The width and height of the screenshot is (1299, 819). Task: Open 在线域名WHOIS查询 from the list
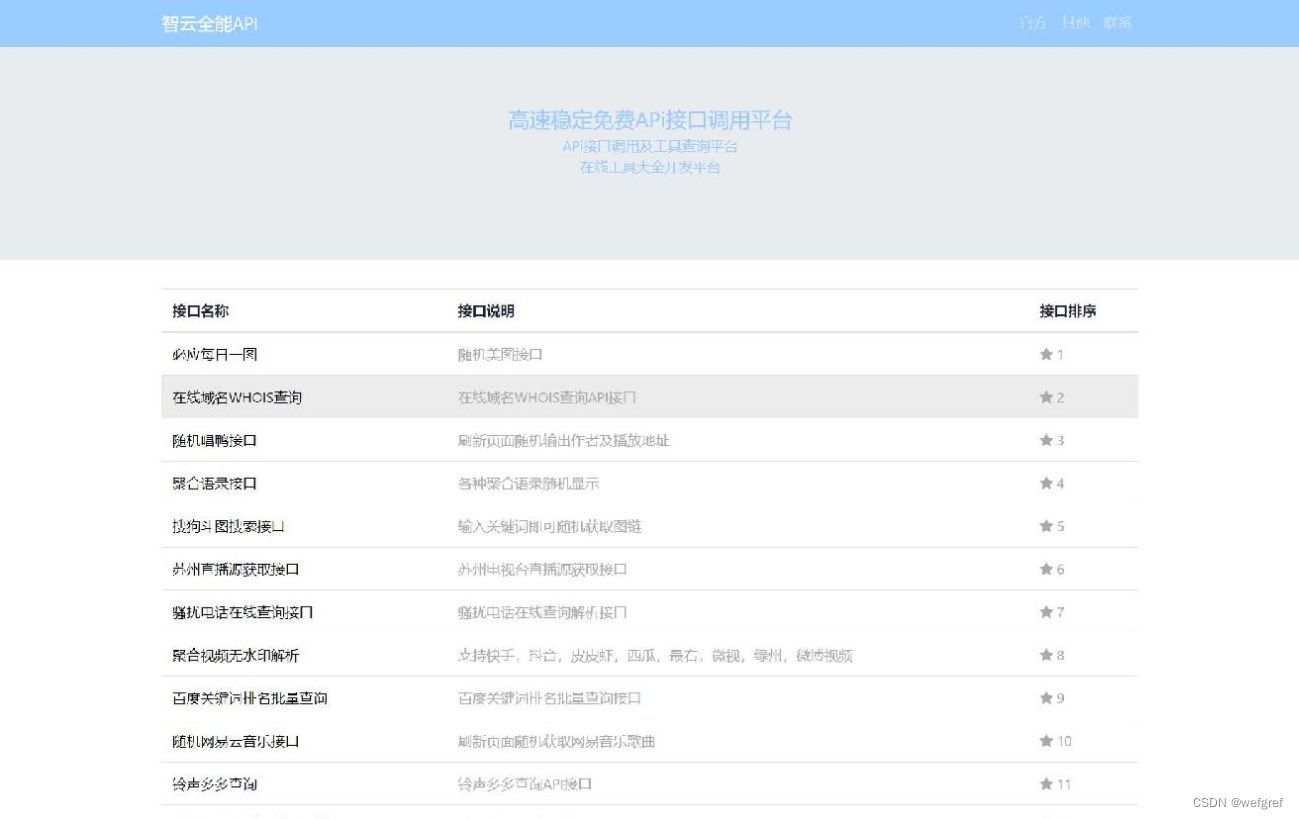tap(235, 396)
